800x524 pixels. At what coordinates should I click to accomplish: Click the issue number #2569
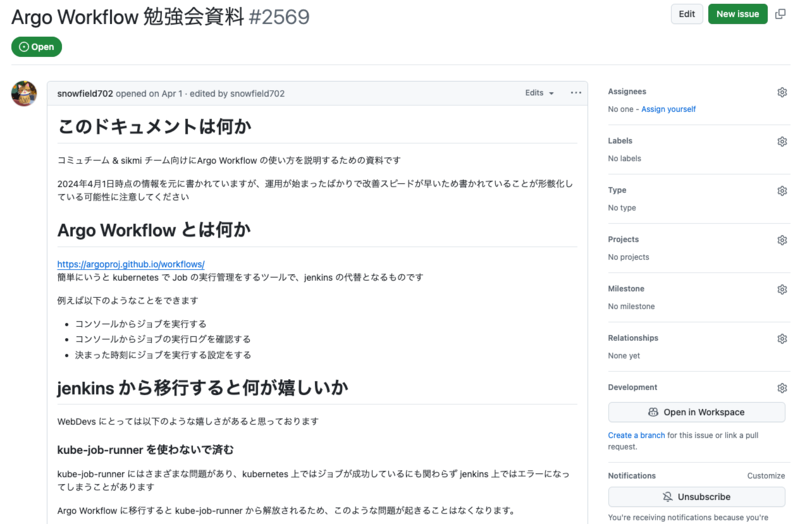coord(279,17)
